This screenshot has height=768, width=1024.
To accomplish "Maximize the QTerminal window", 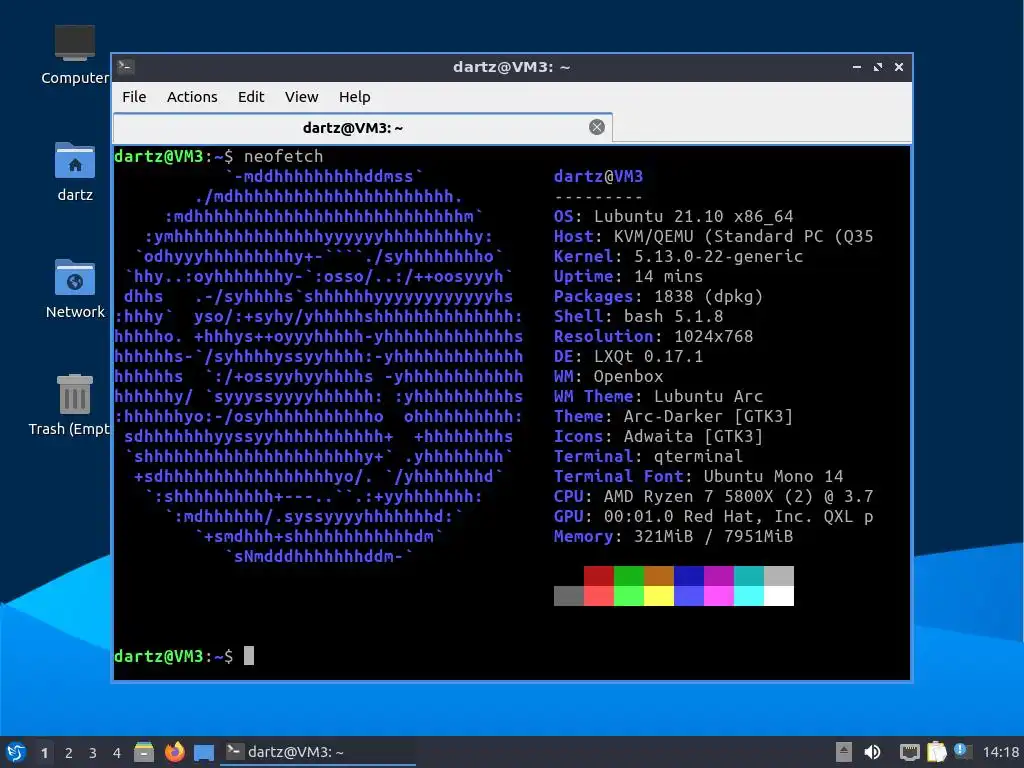I will coord(878,67).
